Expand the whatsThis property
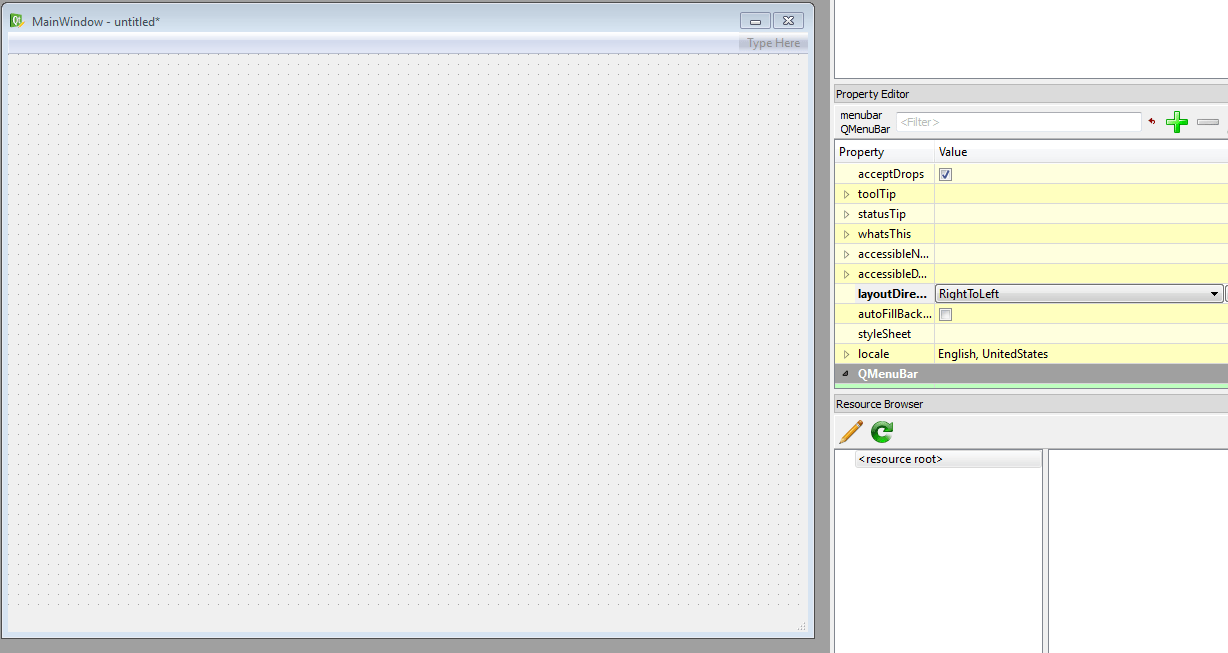The width and height of the screenshot is (1228, 653). click(846, 233)
